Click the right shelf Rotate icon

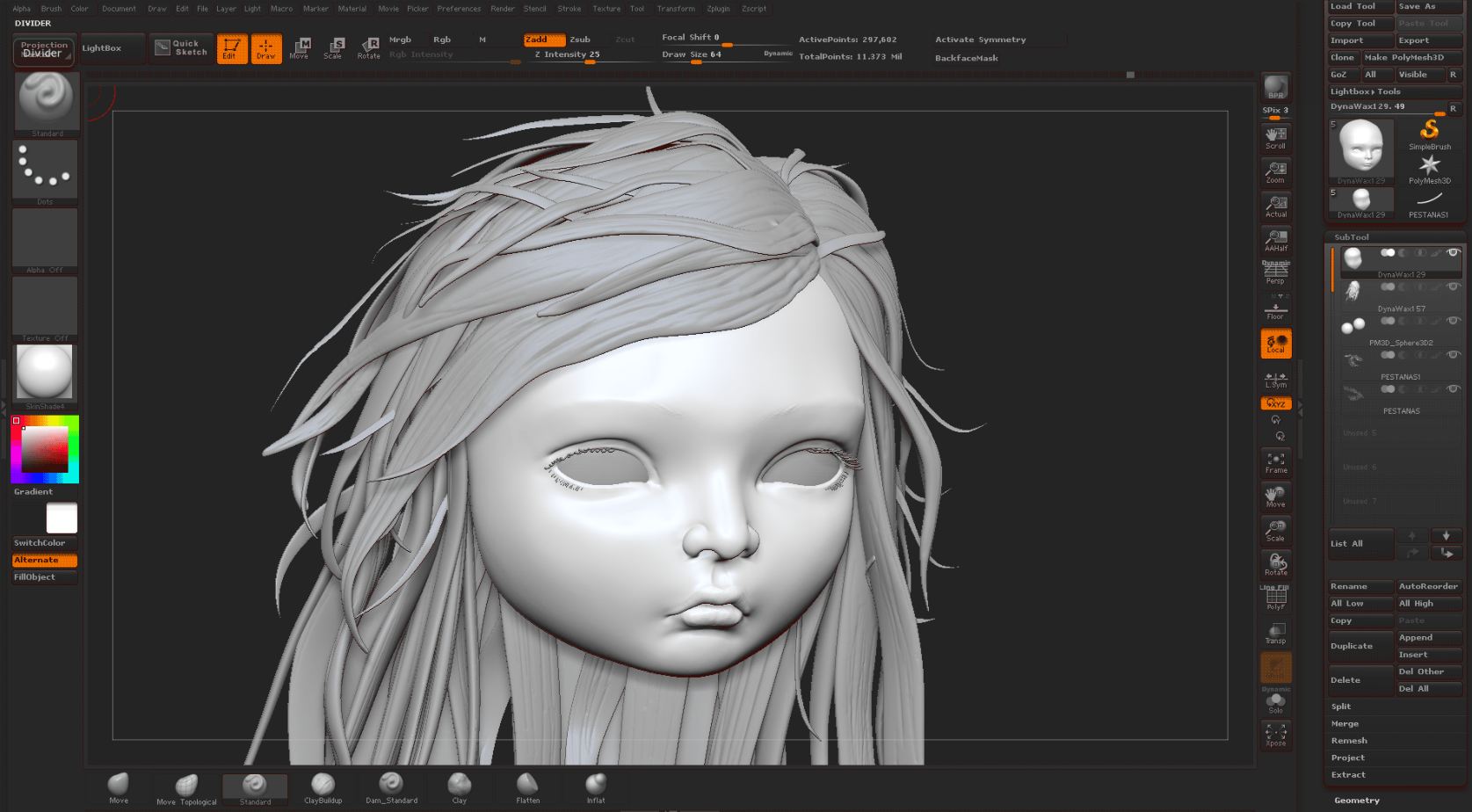(x=1275, y=564)
